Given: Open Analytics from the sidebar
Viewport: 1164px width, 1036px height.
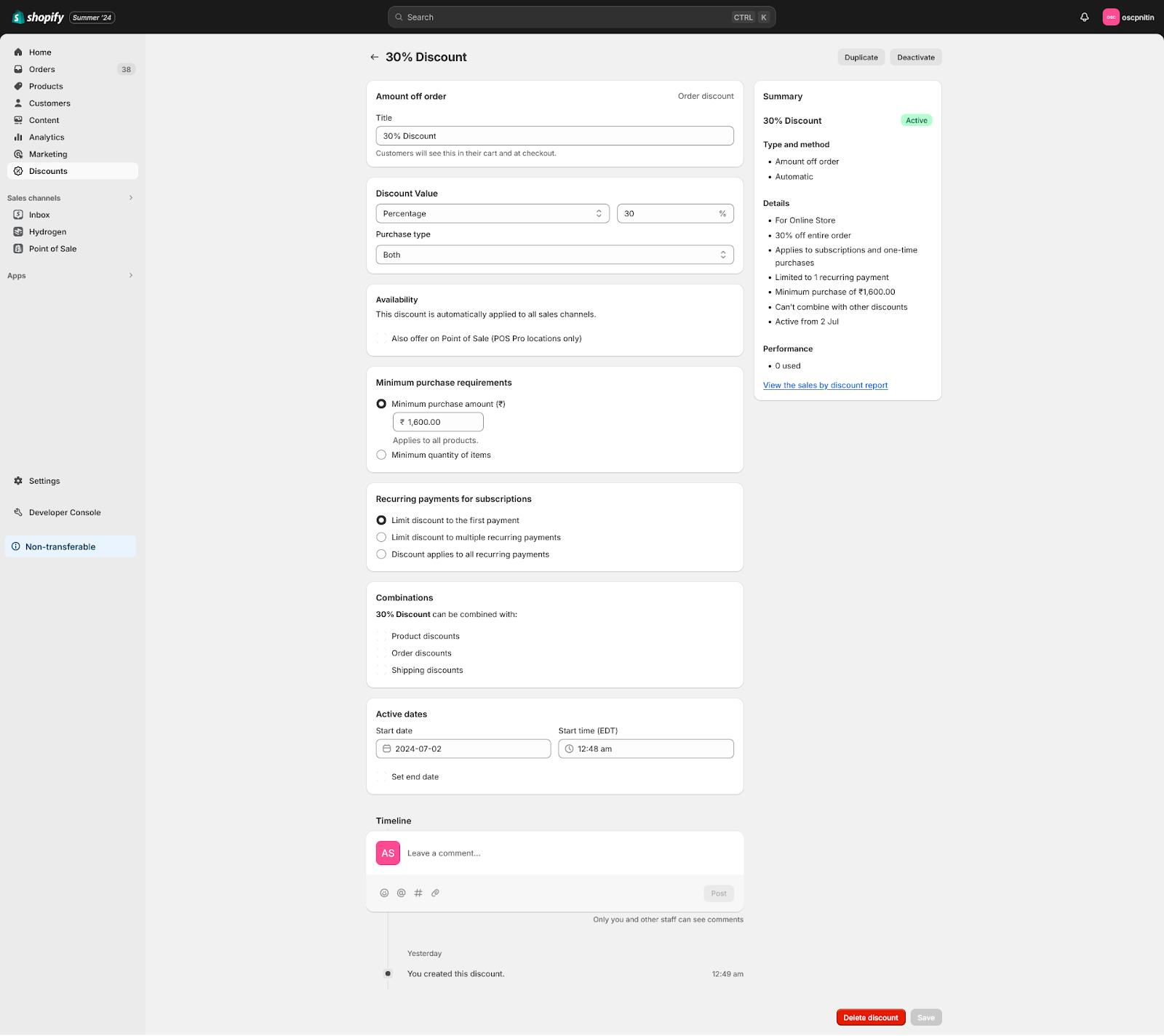Looking at the screenshot, I should point(47,137).
